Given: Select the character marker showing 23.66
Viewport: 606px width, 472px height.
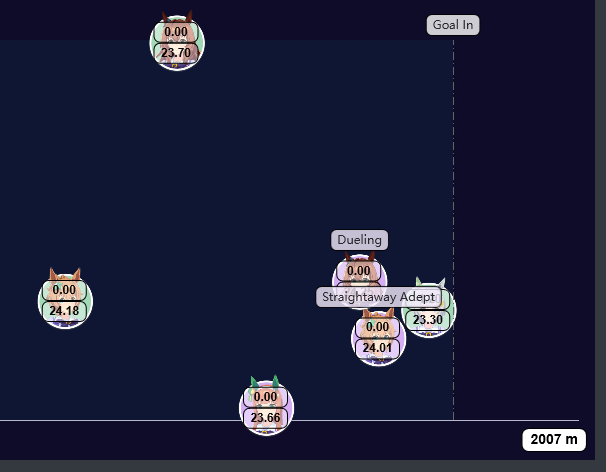Looking at the screenshot, I should click(x=266, y=407).
